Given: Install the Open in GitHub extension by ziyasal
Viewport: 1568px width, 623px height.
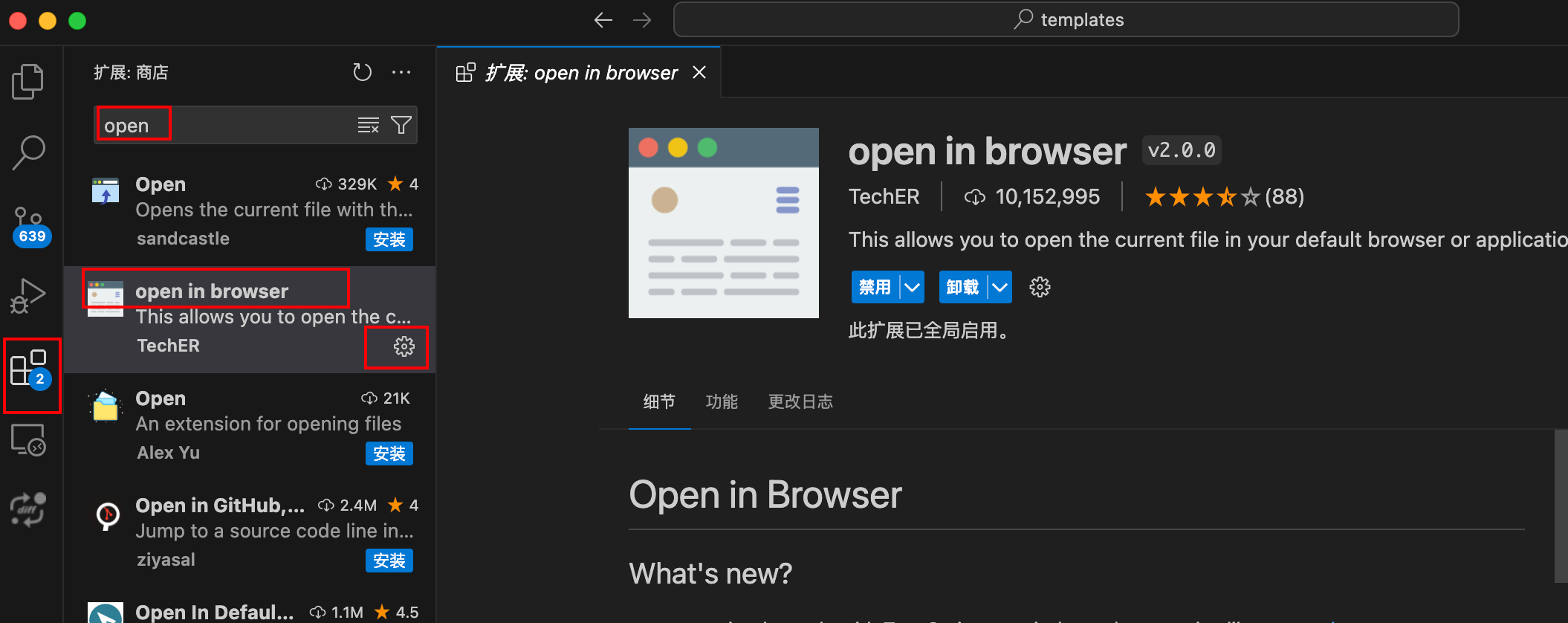Looking at the screenshot, I should pyautogui.click(x=389, y=561).
